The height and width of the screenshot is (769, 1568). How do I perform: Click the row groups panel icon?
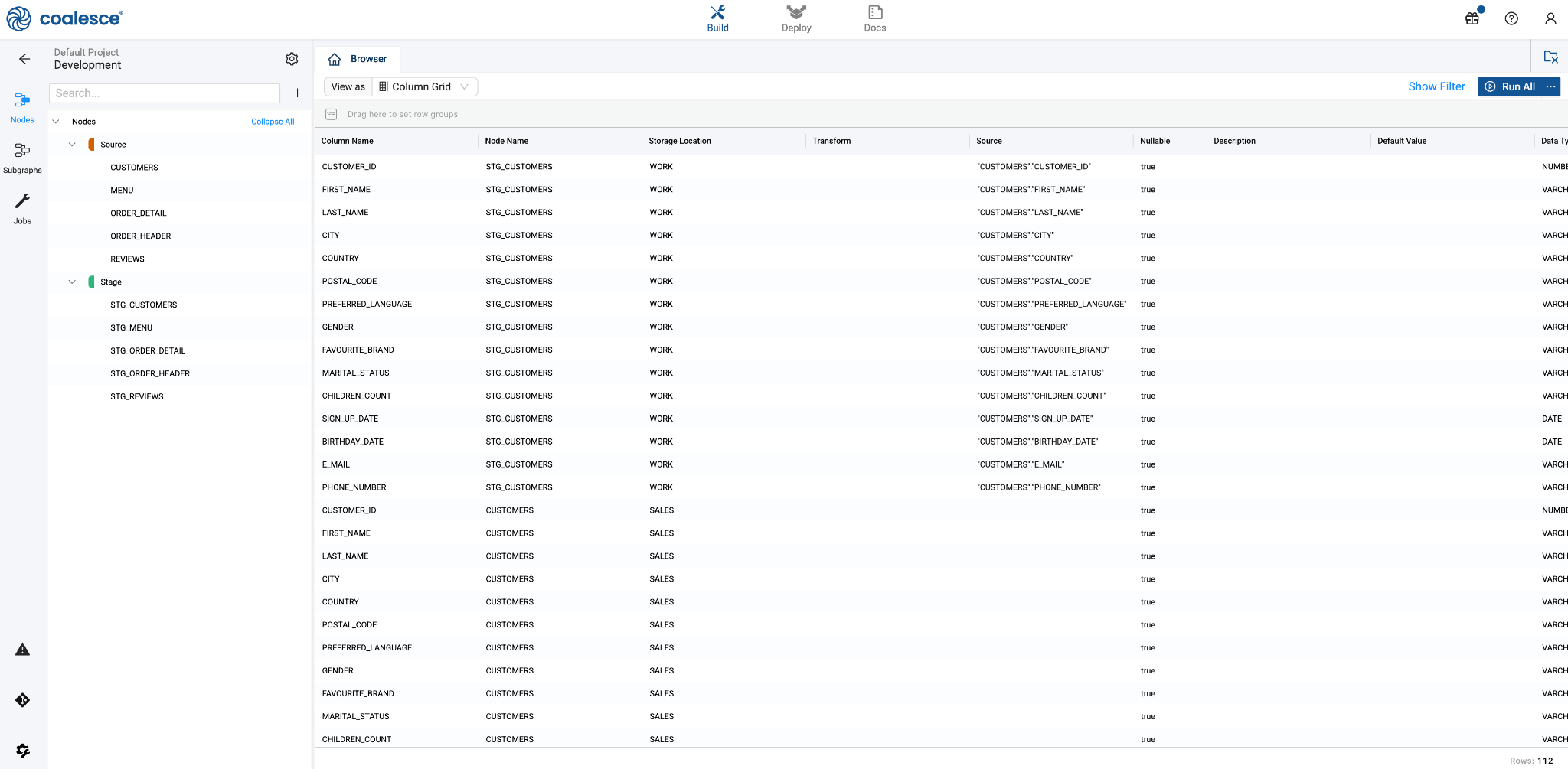pos(332,114)
